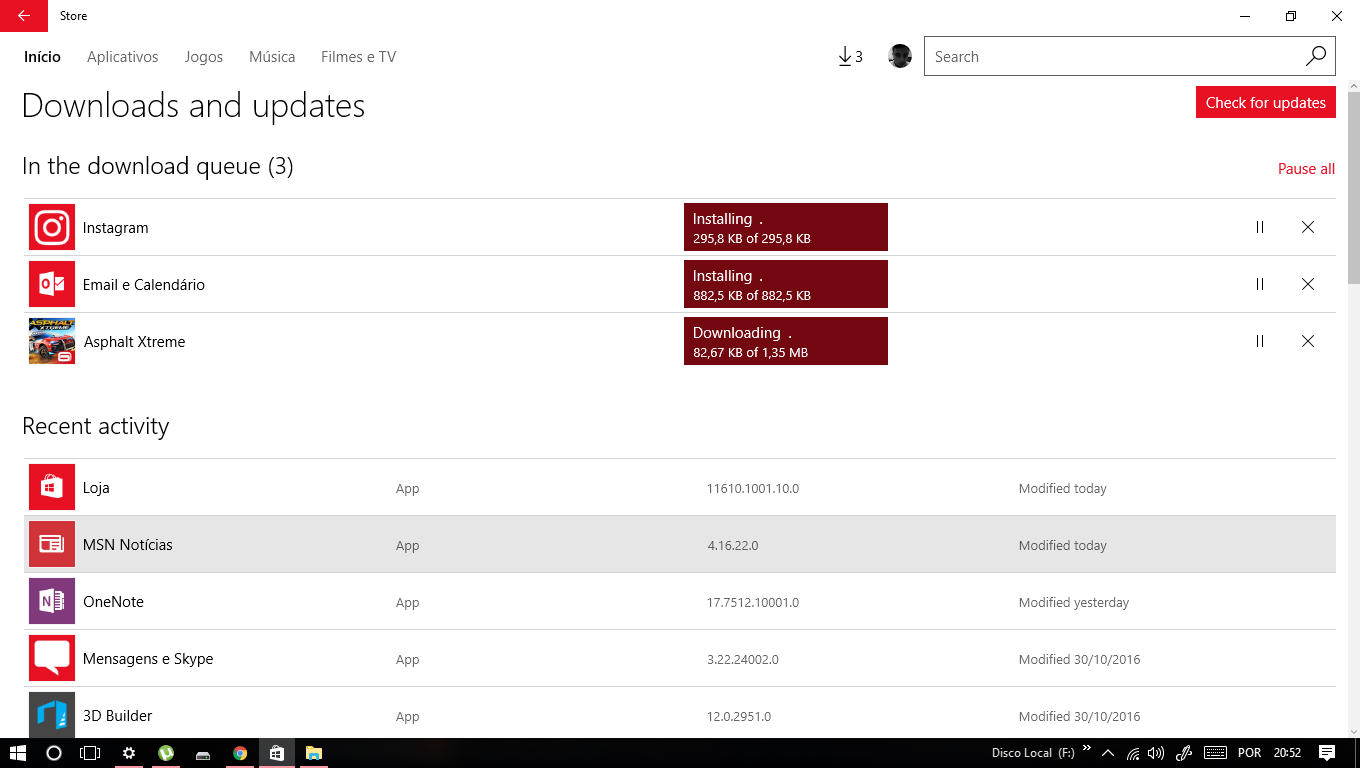Click the Instagram installing progress bar
The width and height of the screenshot is (1360, 768).
786,227
